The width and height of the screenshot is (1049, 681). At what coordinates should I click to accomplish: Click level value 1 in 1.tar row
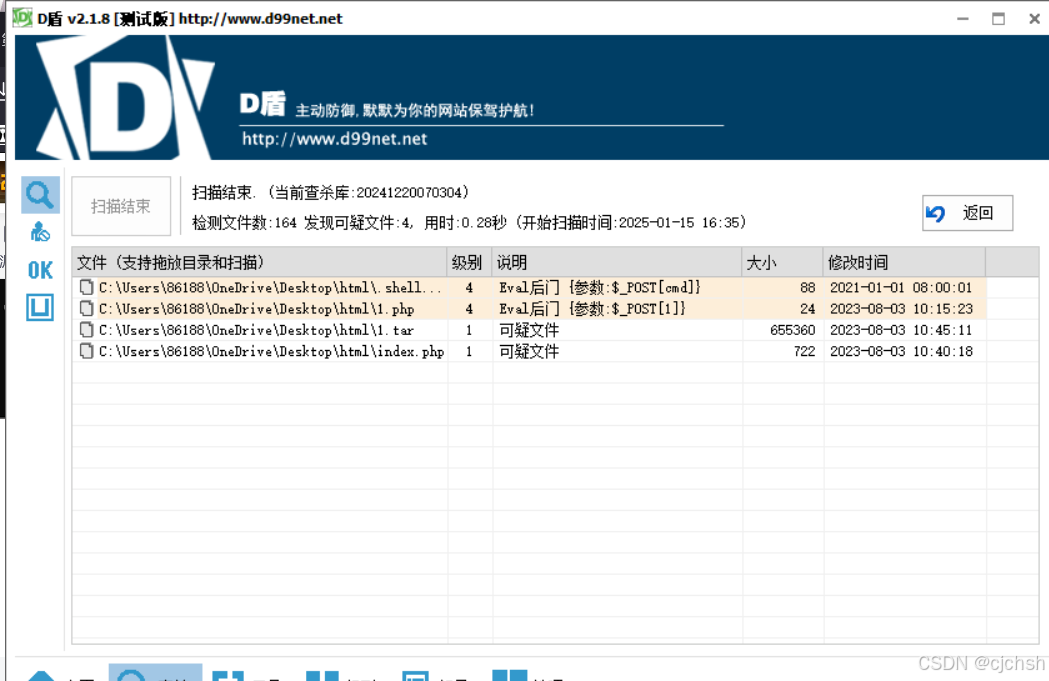(469, 330)
